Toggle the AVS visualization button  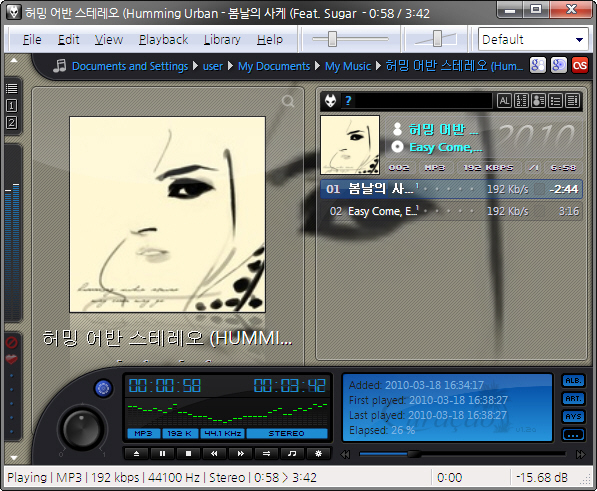(x=573, y=416)
